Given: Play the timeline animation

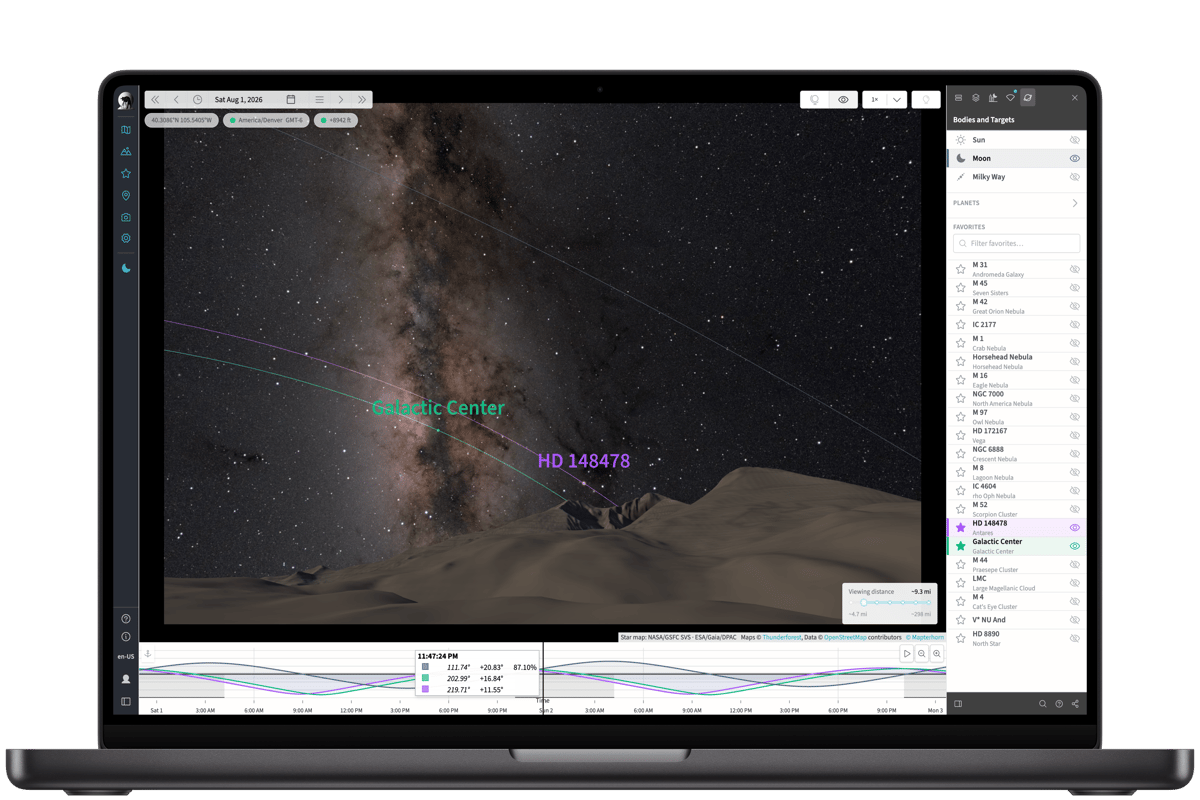Looking at the screenshot, I should (907, 654).
